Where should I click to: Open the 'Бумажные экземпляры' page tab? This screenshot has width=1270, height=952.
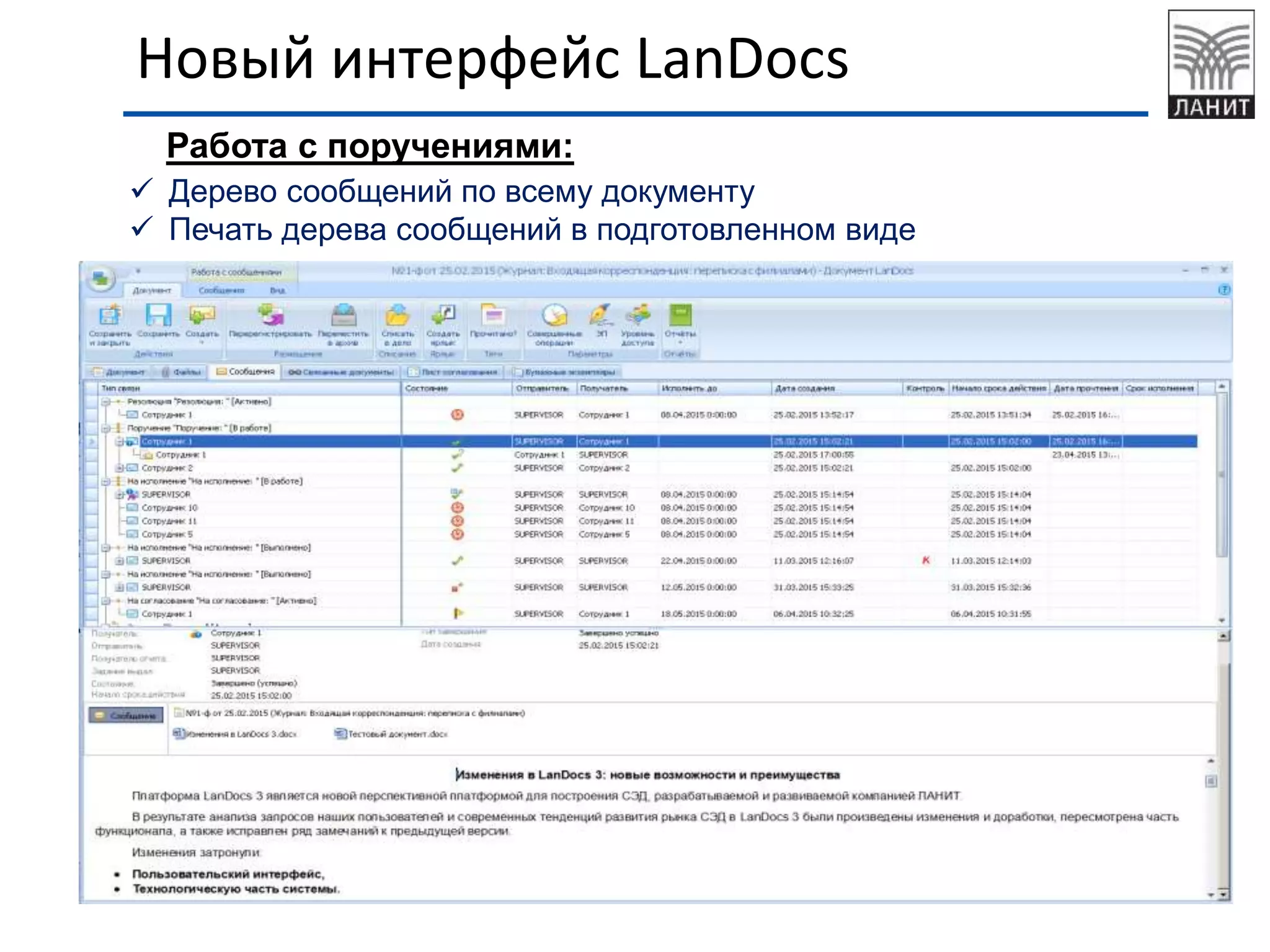[x=563, y=372]
